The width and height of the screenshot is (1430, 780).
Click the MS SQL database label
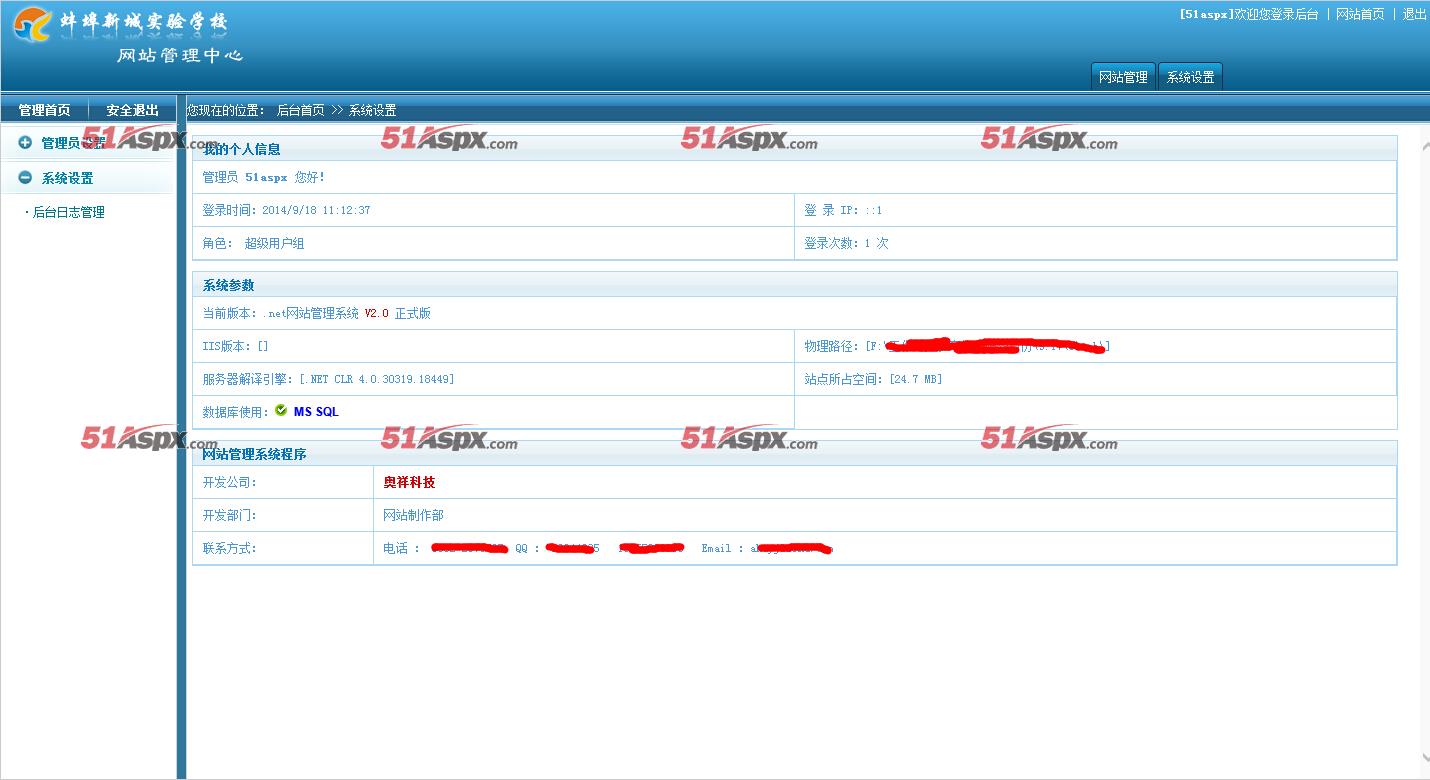316,412
